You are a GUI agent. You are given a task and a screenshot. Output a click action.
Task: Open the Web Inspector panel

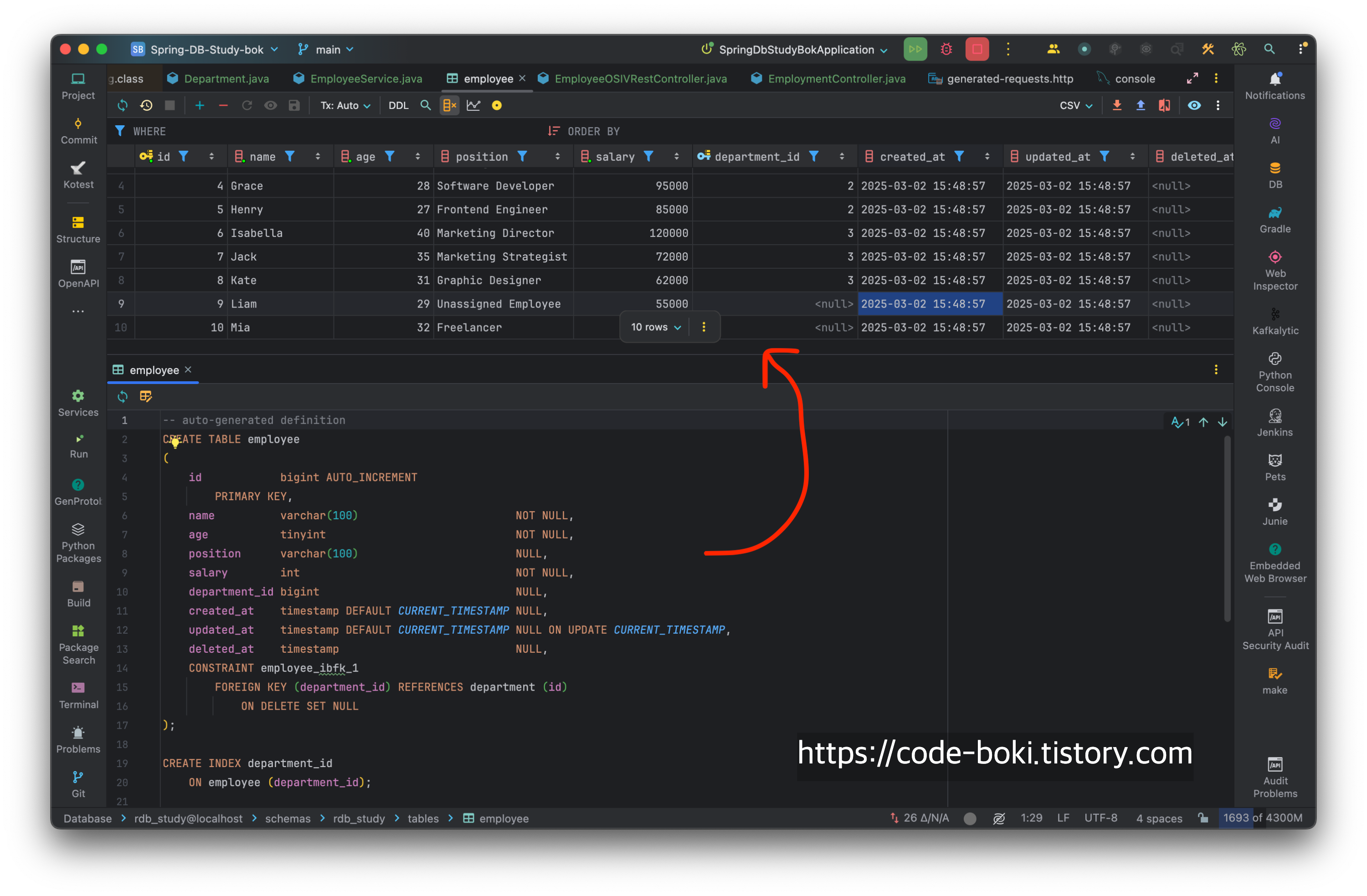pyautogui.click(x=1274, y=270)
